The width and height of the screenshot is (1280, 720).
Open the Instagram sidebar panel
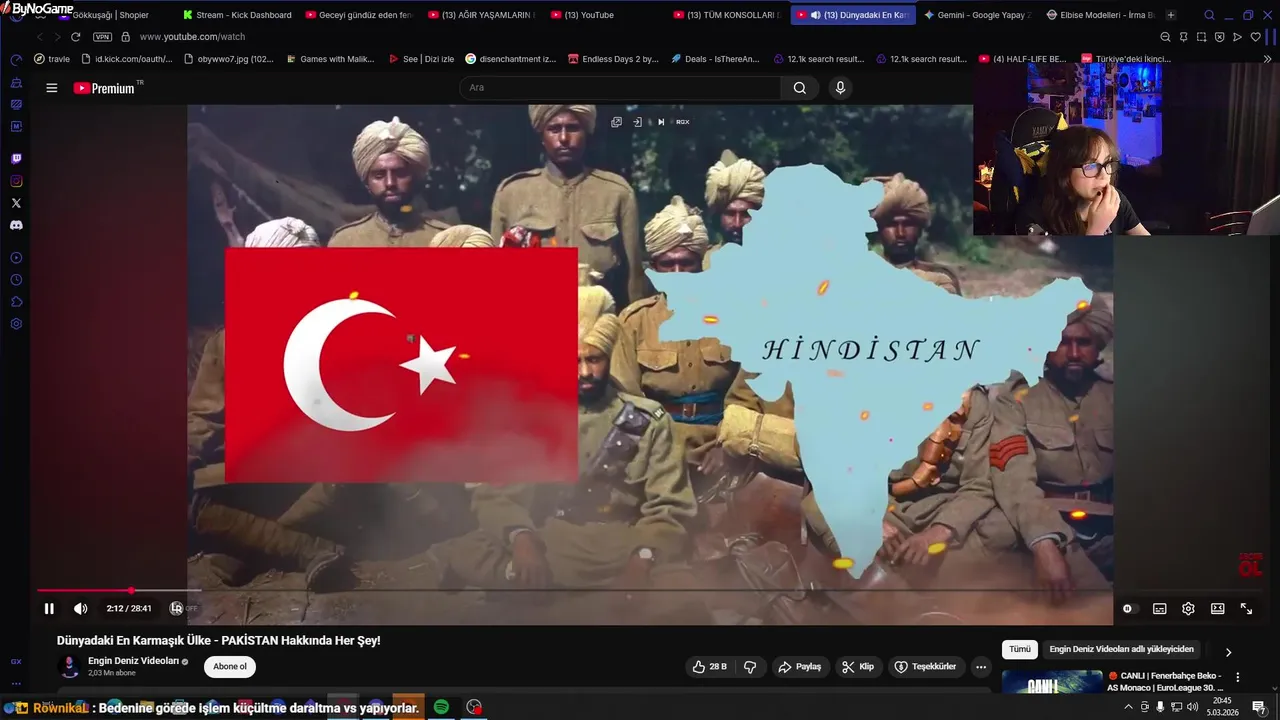click(16, 181)
